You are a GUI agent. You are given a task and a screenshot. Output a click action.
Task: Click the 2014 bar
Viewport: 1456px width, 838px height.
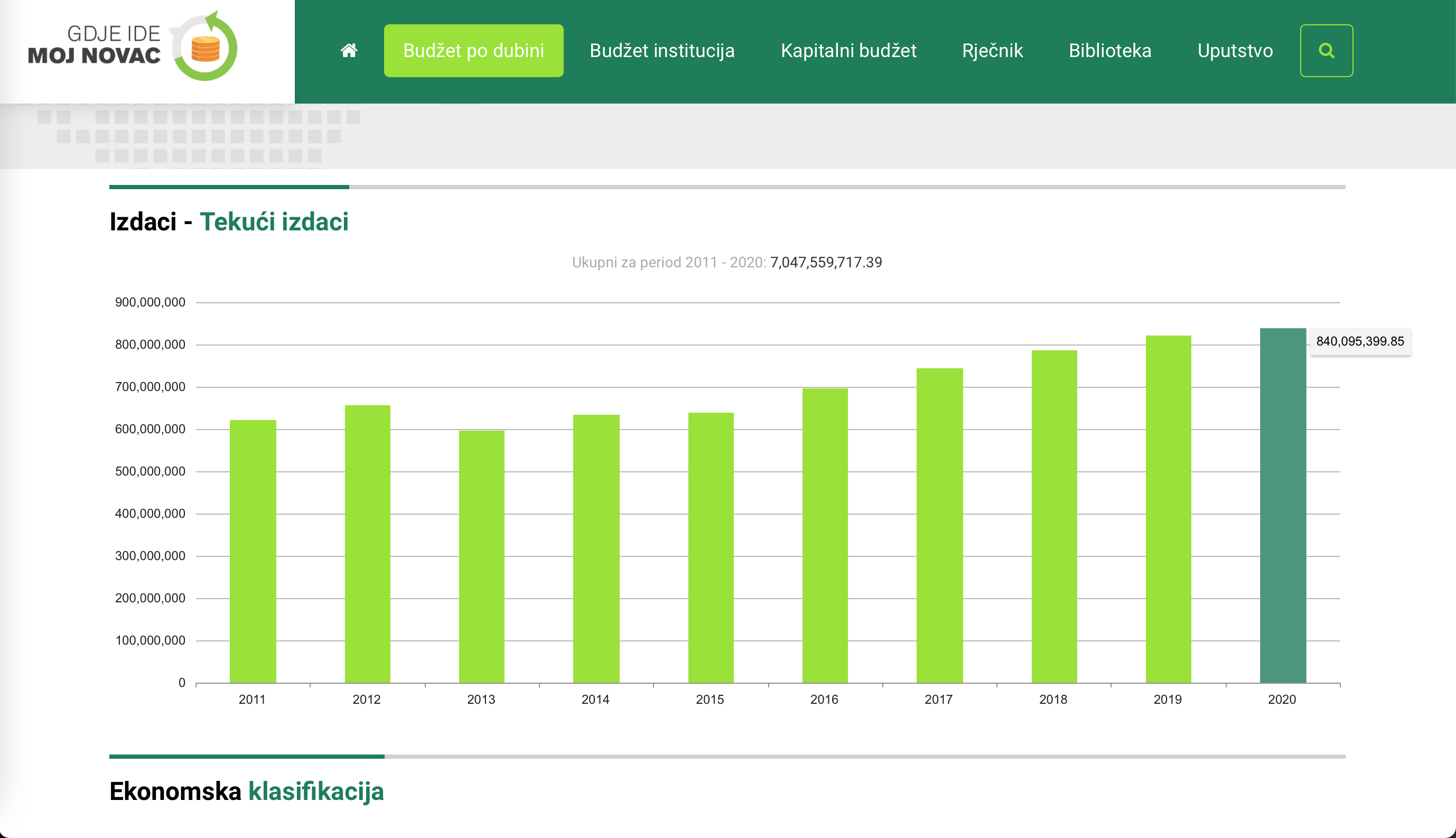pos(595,548)
